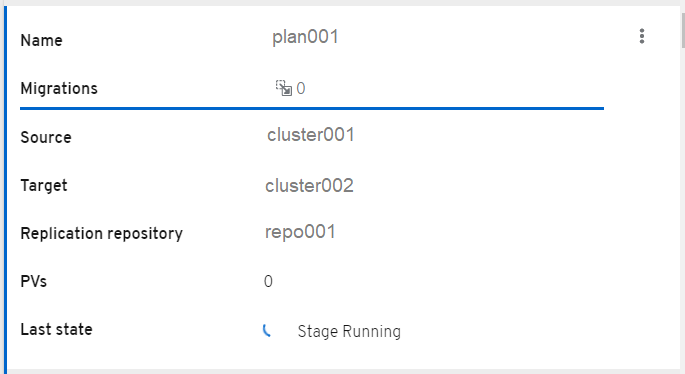
Task: Click the PVs field label
Action: point(33,282)
